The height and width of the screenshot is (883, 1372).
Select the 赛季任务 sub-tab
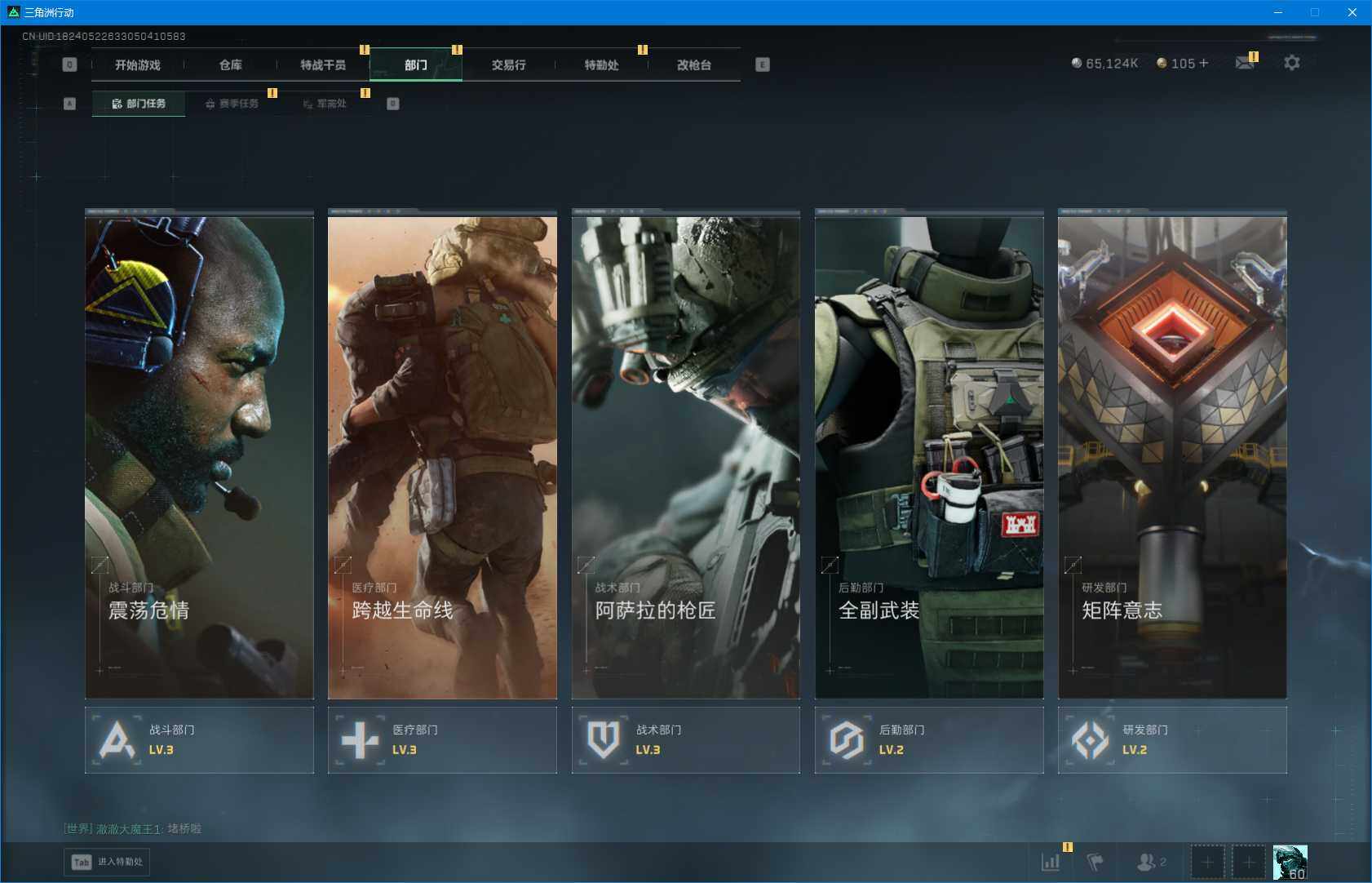coord(232,104)
